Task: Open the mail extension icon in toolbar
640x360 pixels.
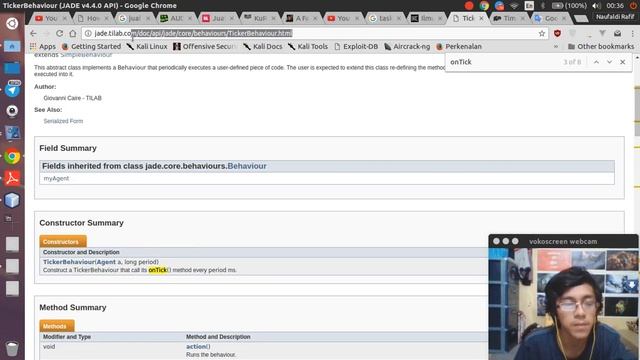Action: tap(618, 33)
